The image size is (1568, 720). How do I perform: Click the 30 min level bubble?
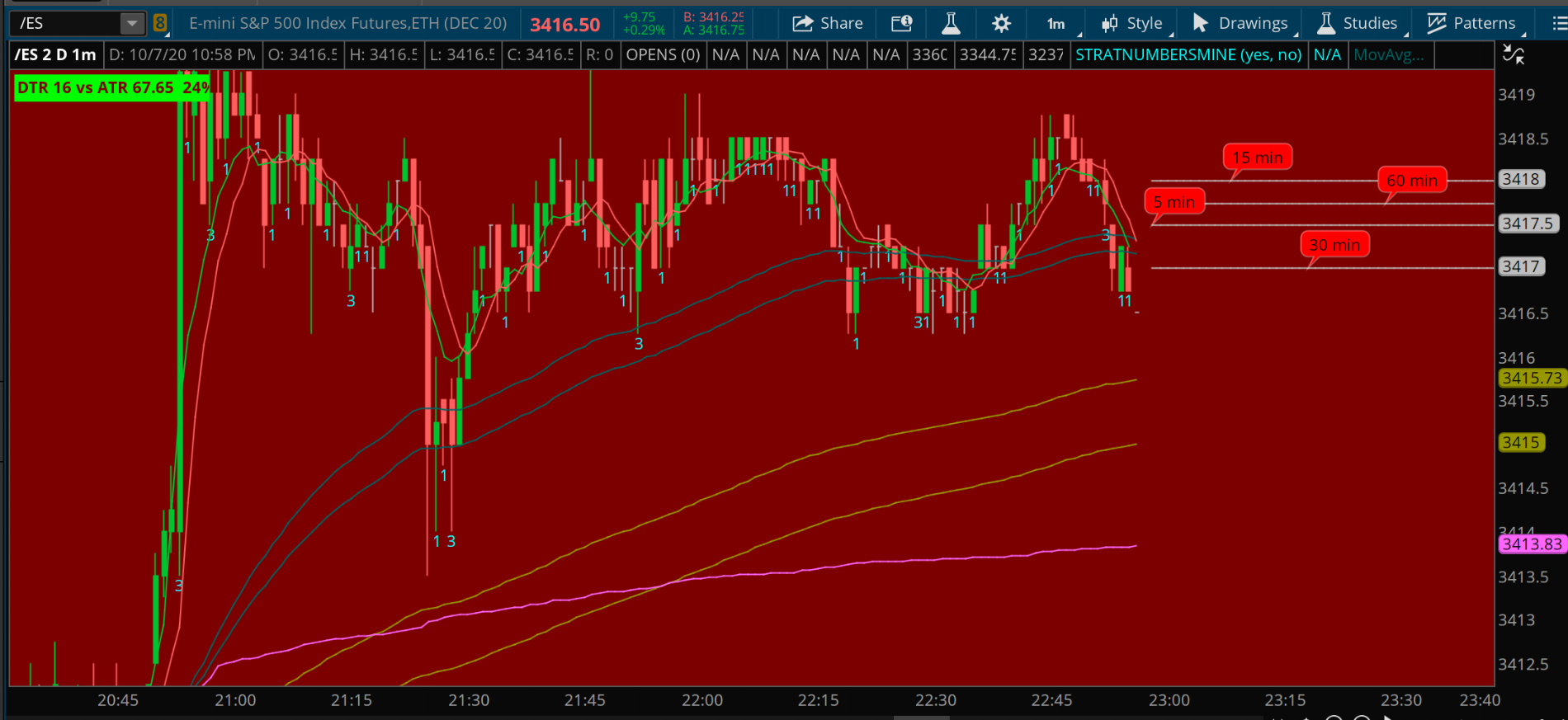[1334, 244]
